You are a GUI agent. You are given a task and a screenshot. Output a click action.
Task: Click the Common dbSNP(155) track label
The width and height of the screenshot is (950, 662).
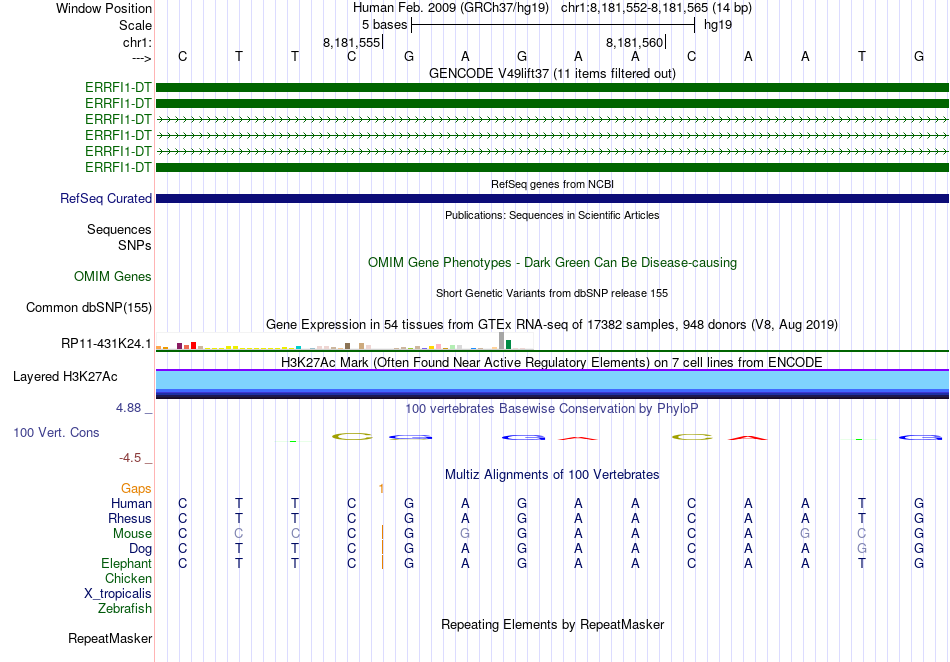point(89,308)
